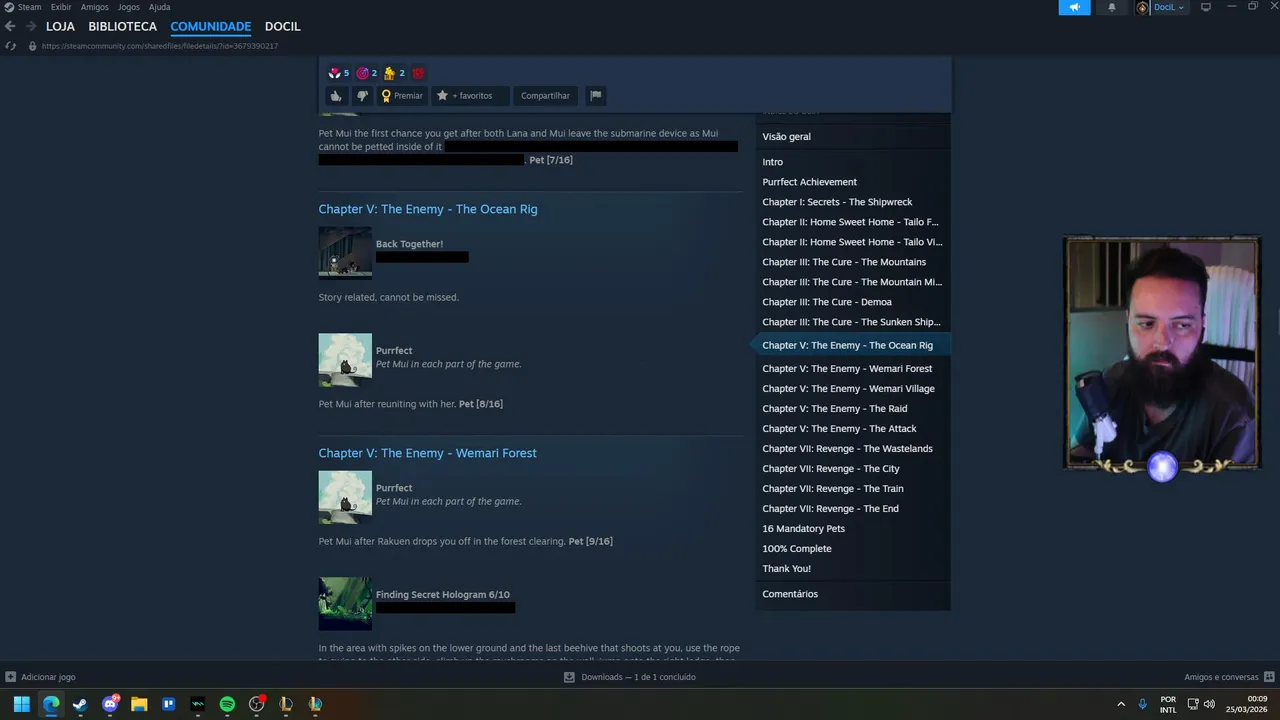Open the announcements megaphone button

(1075, 7)
